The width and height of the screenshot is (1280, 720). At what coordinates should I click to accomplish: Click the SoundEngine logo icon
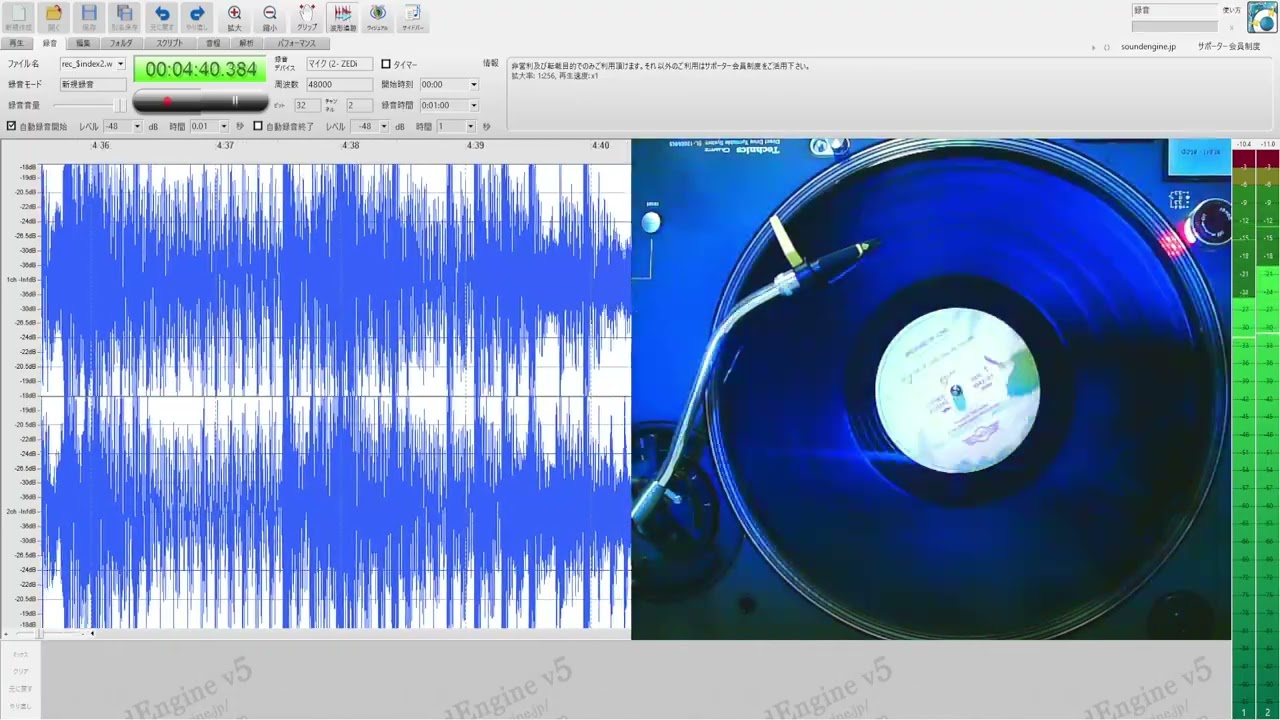point(1262,18)
